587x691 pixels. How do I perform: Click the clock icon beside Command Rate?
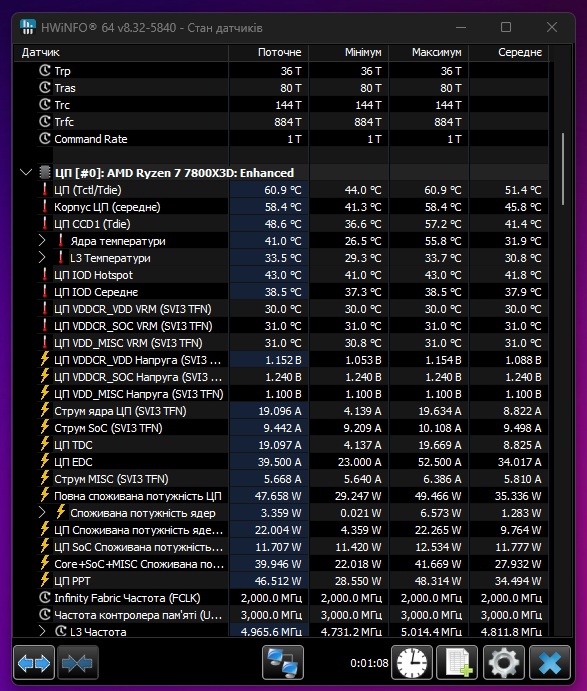tap(45, 138)
